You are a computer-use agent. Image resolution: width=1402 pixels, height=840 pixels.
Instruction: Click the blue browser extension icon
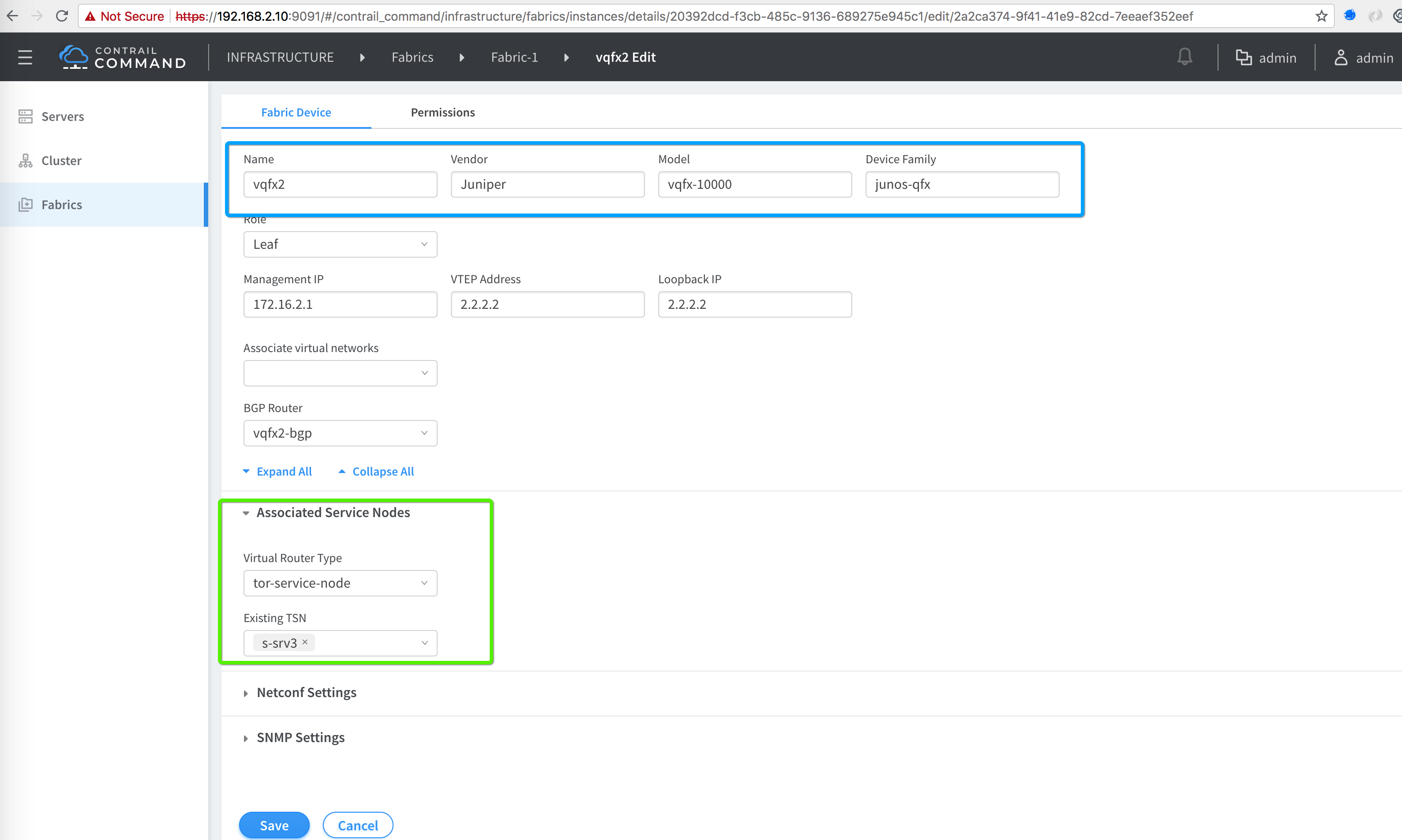click(1350, 15)
